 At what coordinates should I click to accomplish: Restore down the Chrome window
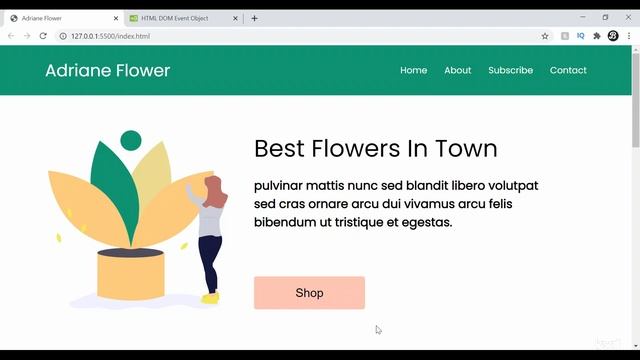pos(605,17)
